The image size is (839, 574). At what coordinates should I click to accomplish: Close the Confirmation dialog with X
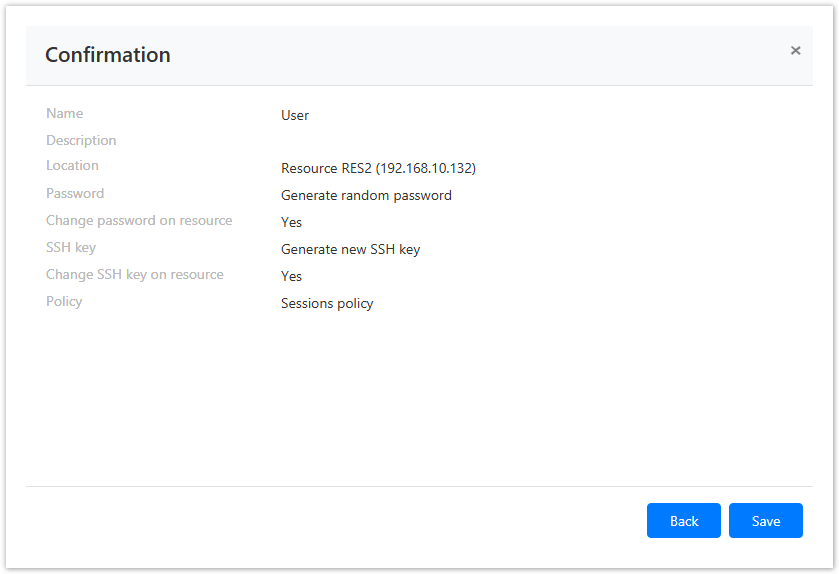(795, 51)
